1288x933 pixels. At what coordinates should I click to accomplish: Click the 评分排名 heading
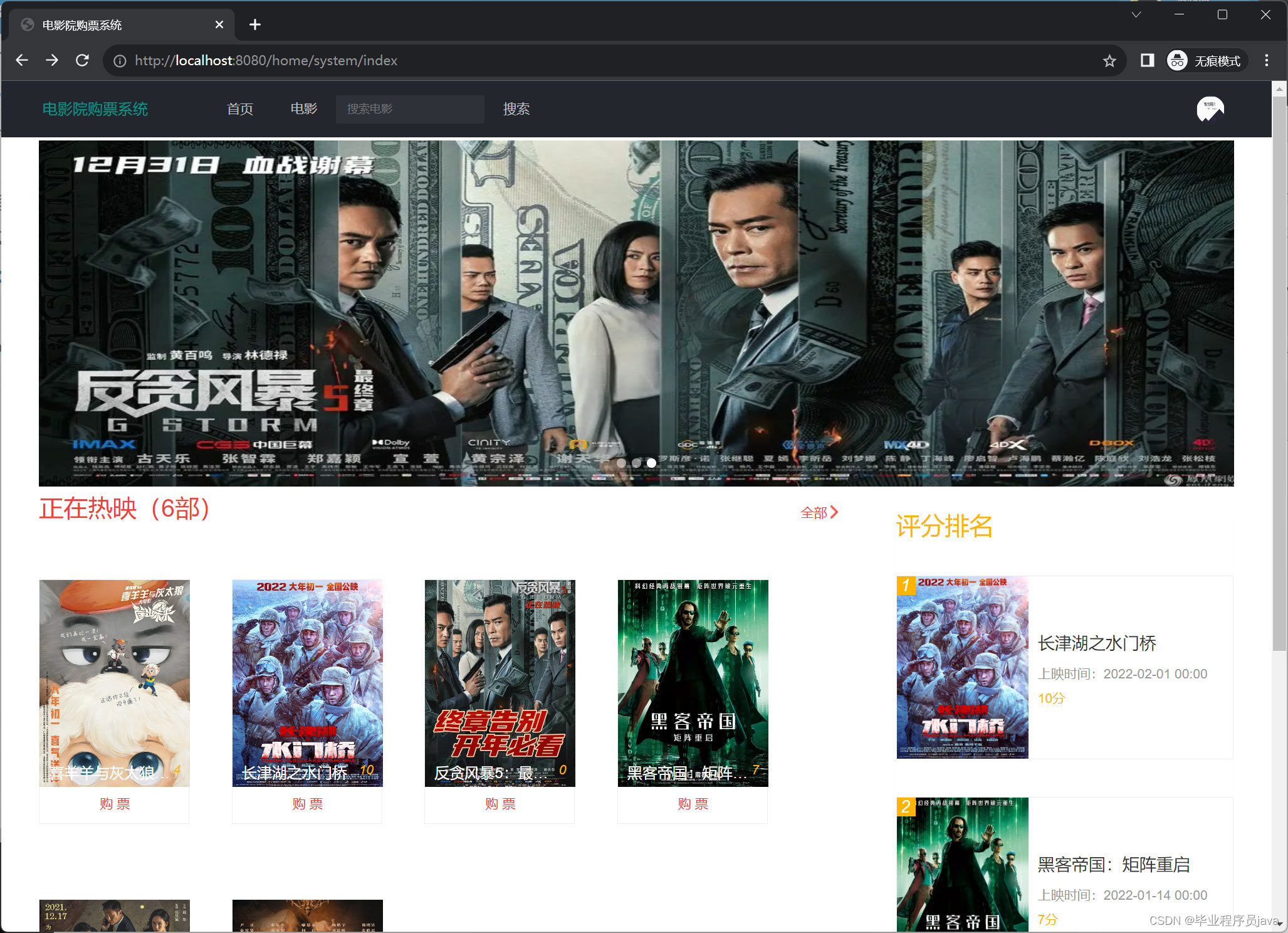[944, 526]
